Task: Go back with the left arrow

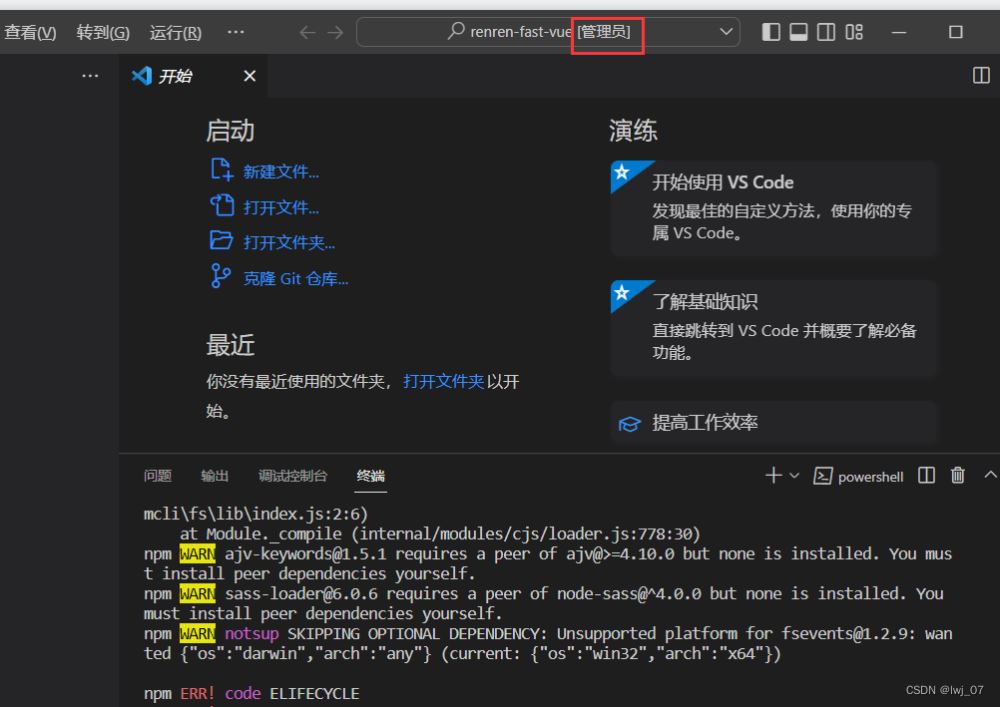Action: click(x=307, y=32)
